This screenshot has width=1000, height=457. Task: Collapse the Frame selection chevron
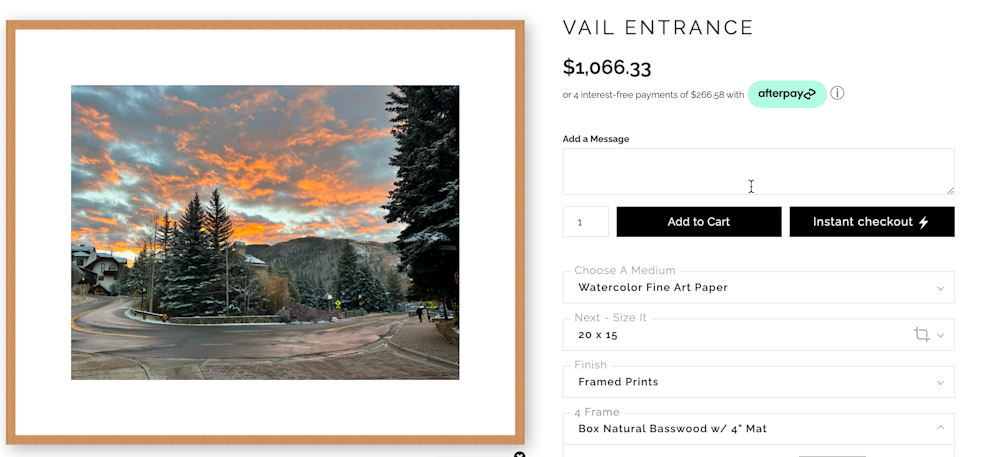pos(939,428)
